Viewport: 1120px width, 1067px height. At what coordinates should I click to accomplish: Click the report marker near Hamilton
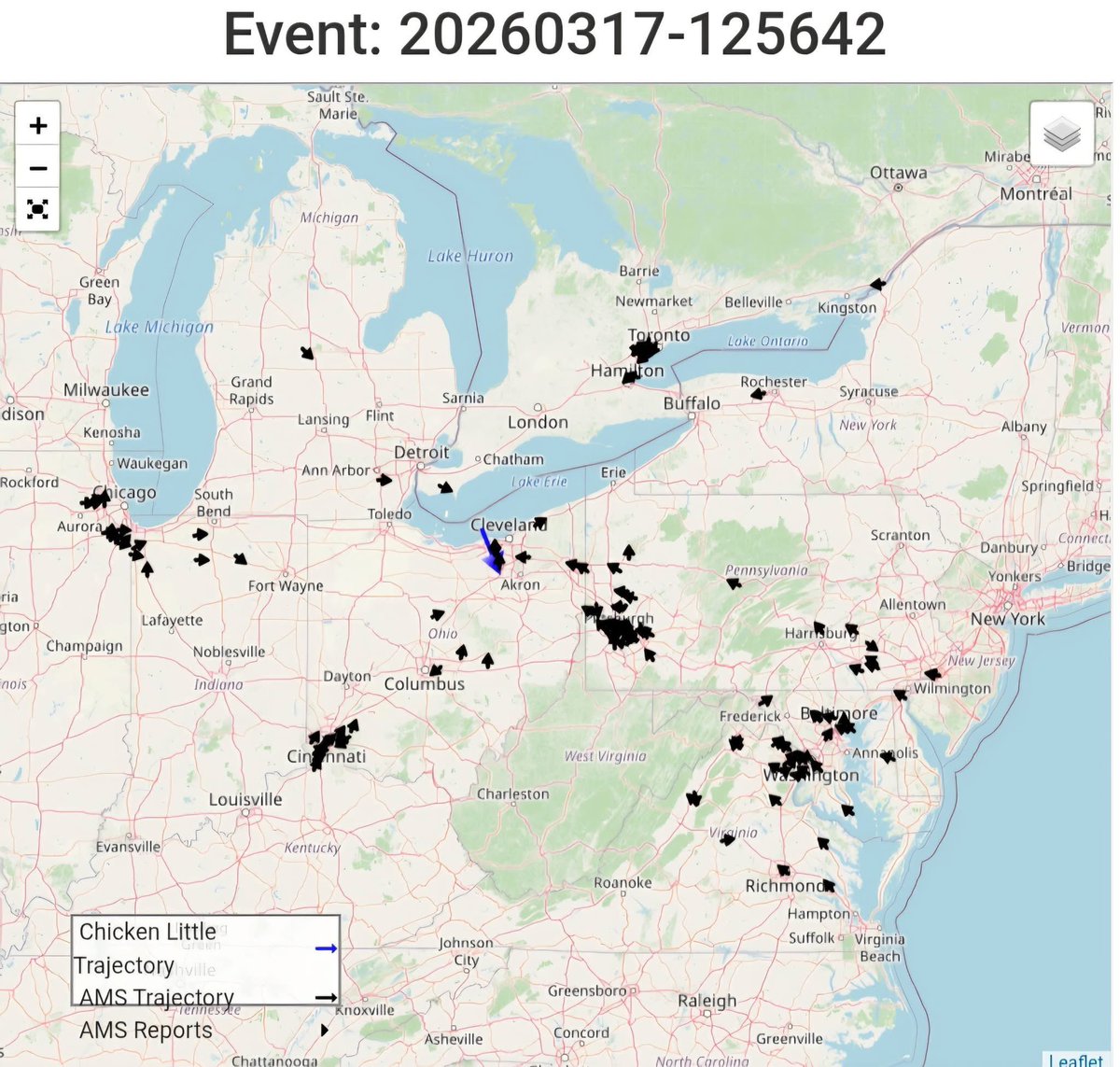631,376
